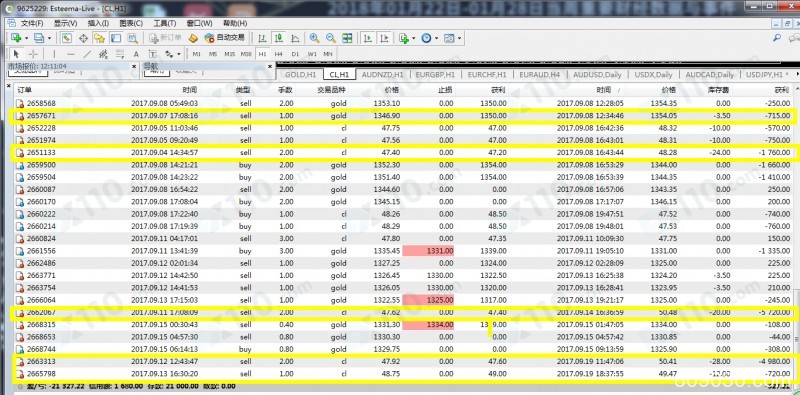This screenshot has width=800, height=395.
Task: Tile windows using the grid icon
Action: point(347,38)
